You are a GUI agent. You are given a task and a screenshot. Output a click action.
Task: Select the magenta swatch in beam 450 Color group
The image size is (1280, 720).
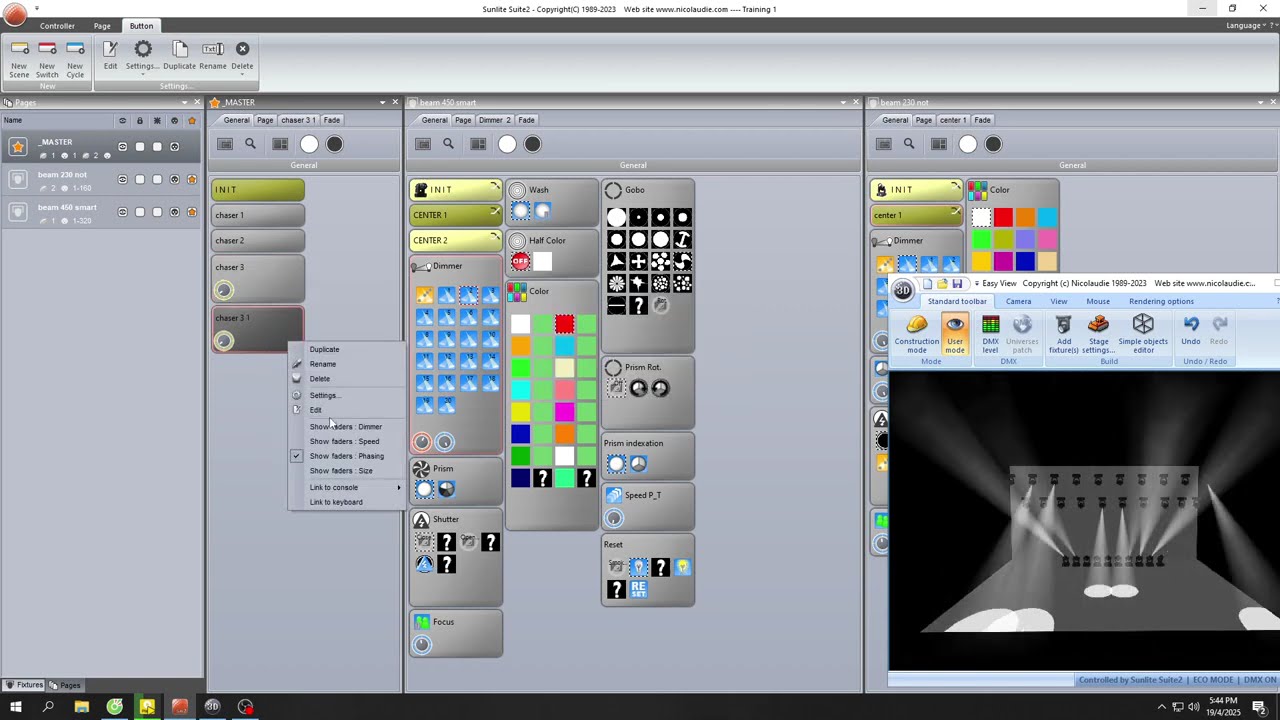tap(565, 412)
